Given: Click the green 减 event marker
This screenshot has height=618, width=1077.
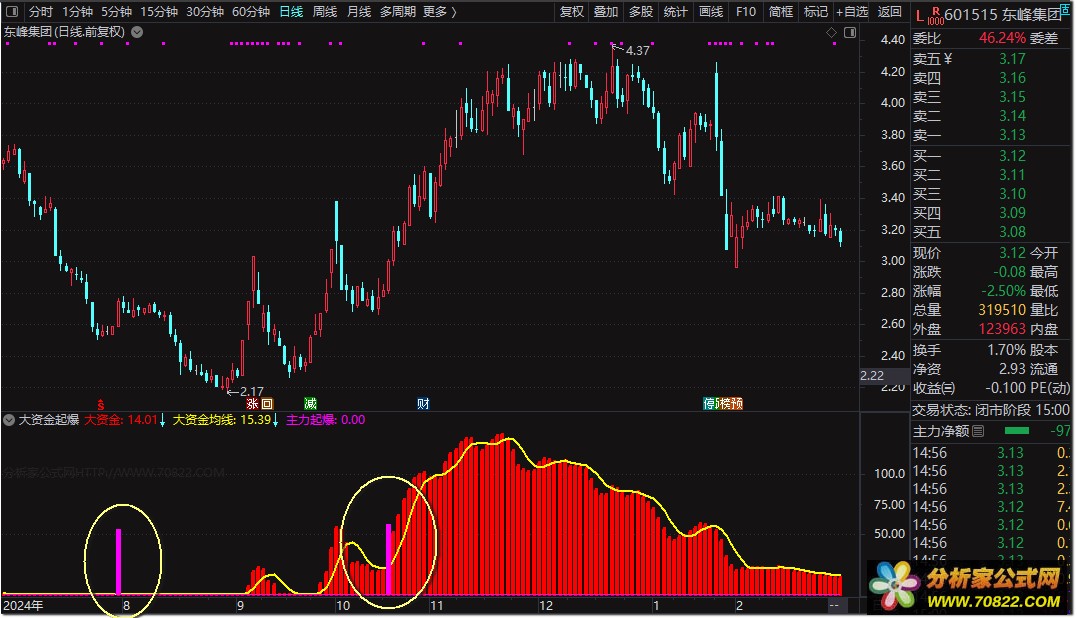Looking at the screenshot, I should click(310, 404).
